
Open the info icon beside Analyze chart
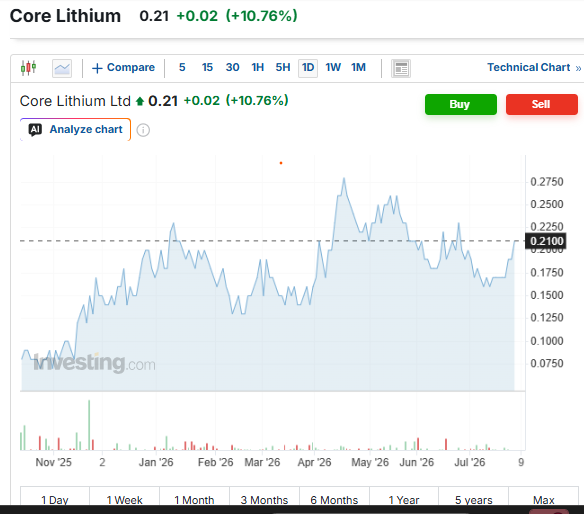[143, 130]
